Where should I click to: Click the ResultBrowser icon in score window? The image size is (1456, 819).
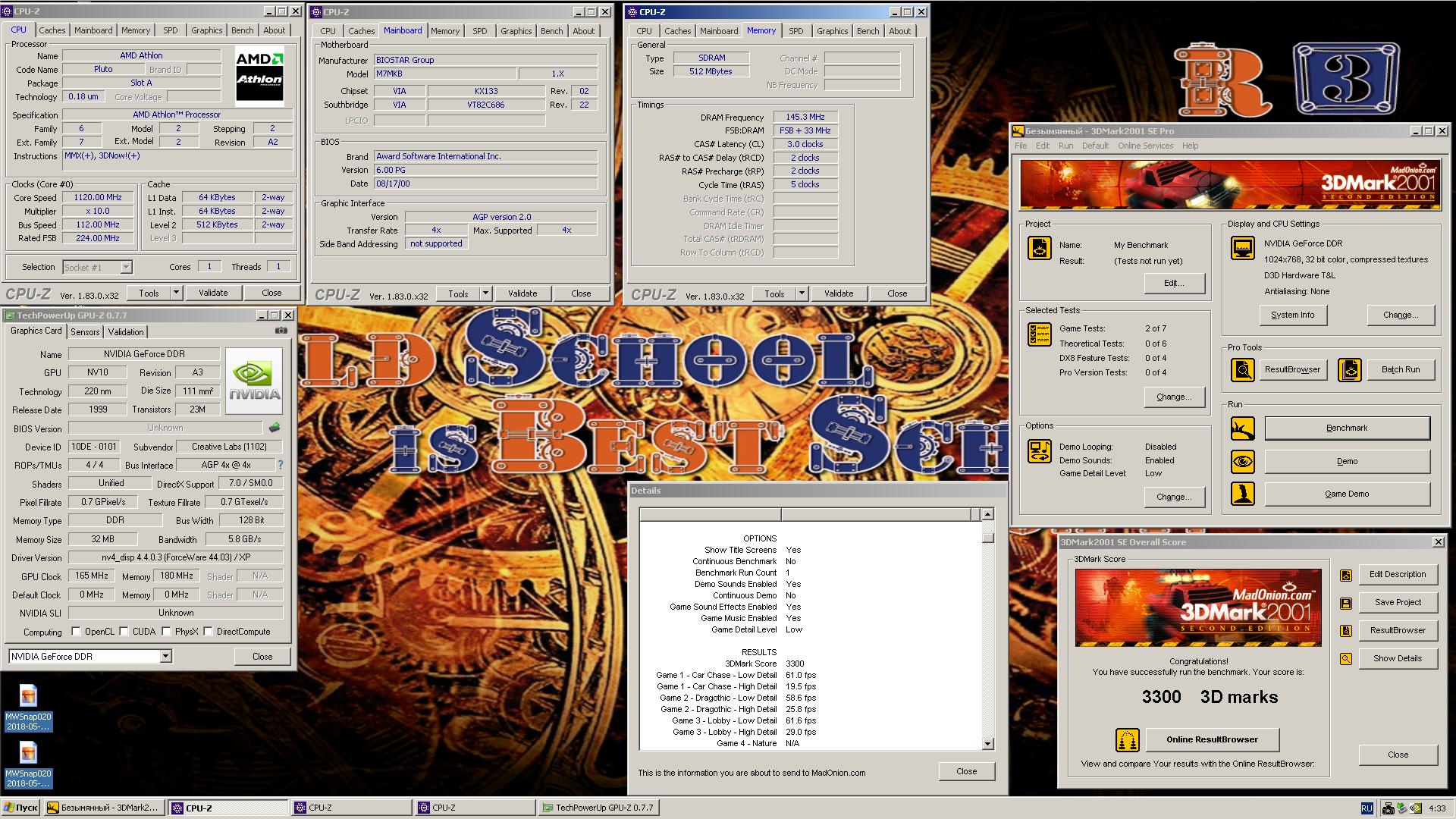coord(1346,631)
